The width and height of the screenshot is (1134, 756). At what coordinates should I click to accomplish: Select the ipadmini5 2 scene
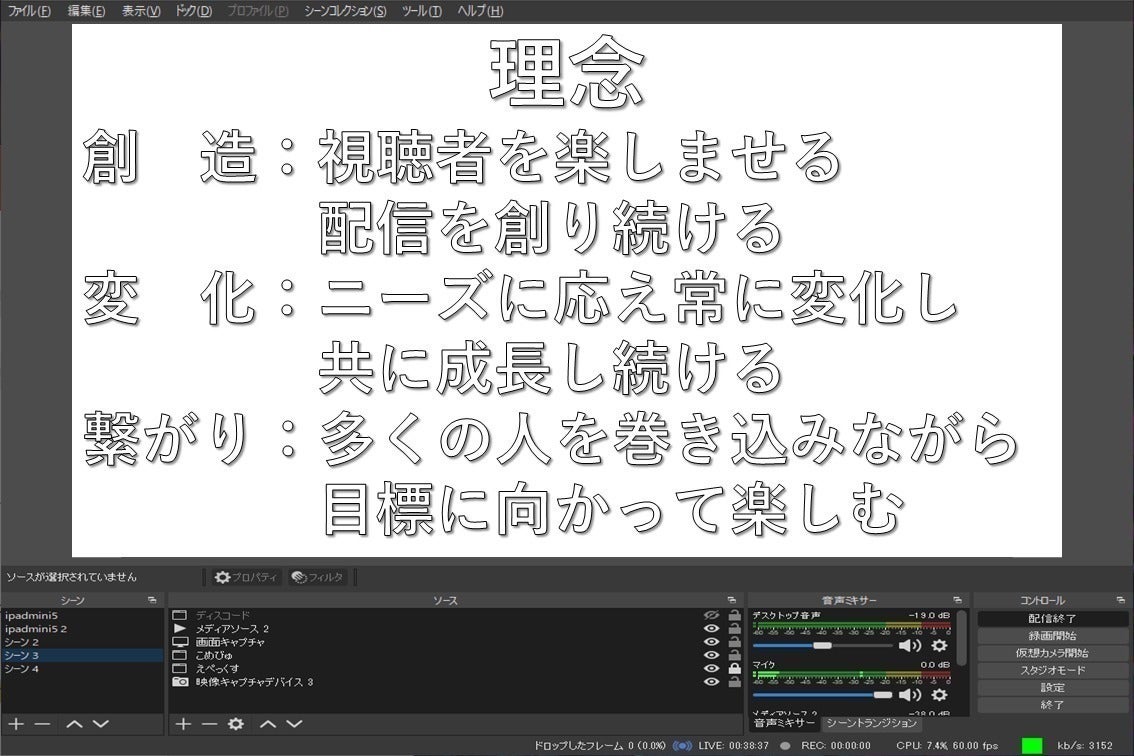36,629
